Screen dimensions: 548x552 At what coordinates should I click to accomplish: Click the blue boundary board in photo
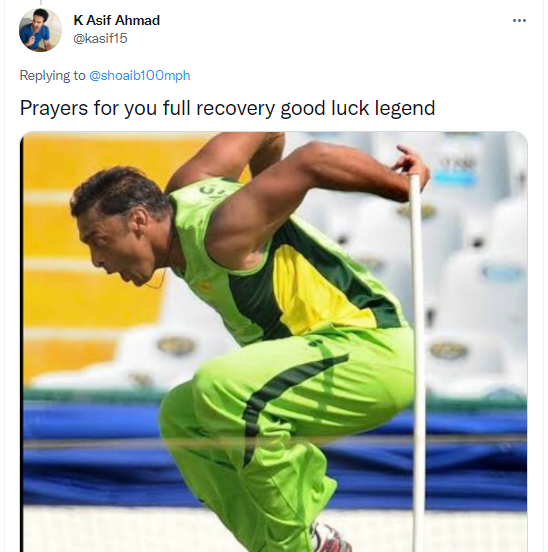pos(92,454)
